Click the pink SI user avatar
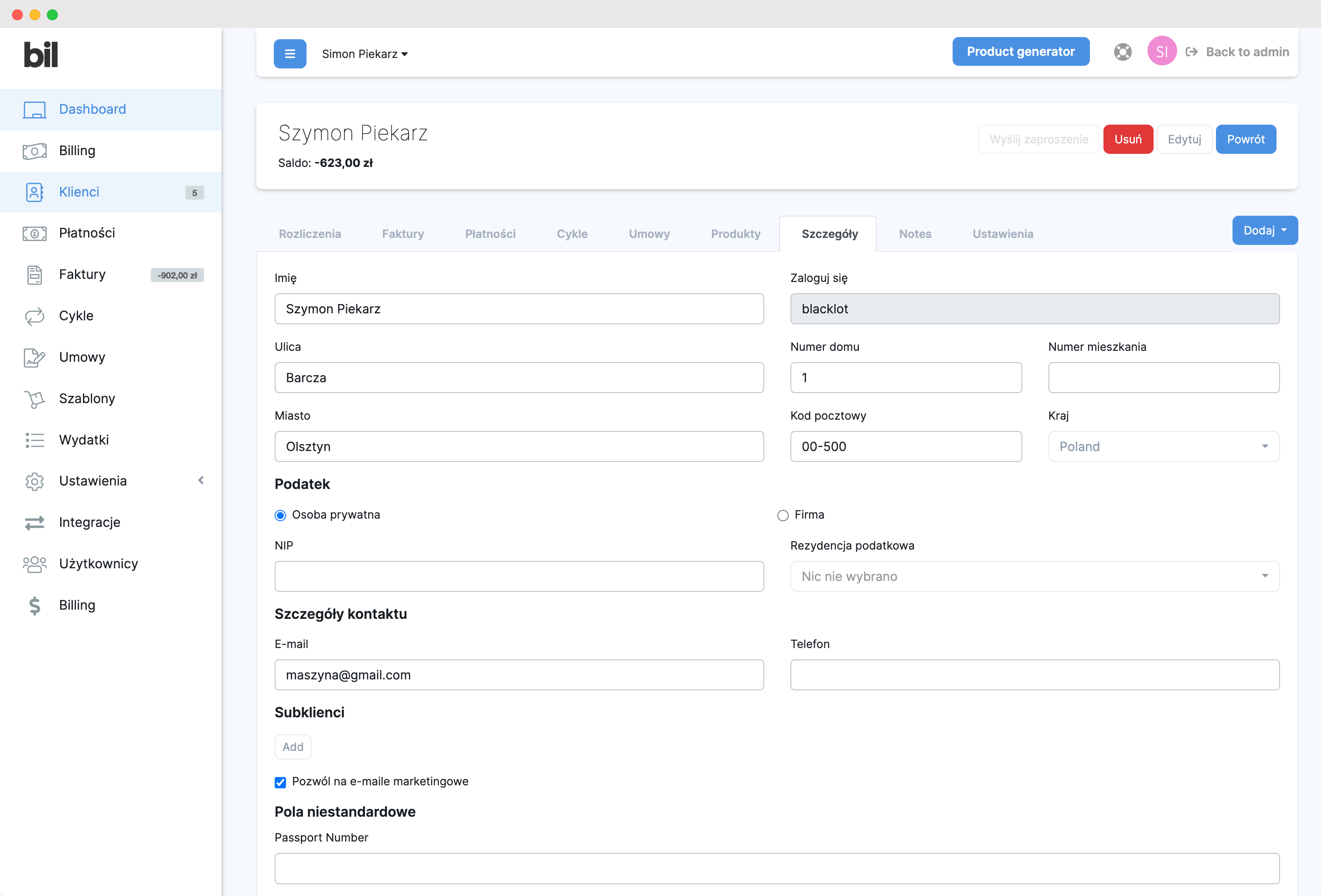This screenshot has height=896, width=1321. (1161, 52)
